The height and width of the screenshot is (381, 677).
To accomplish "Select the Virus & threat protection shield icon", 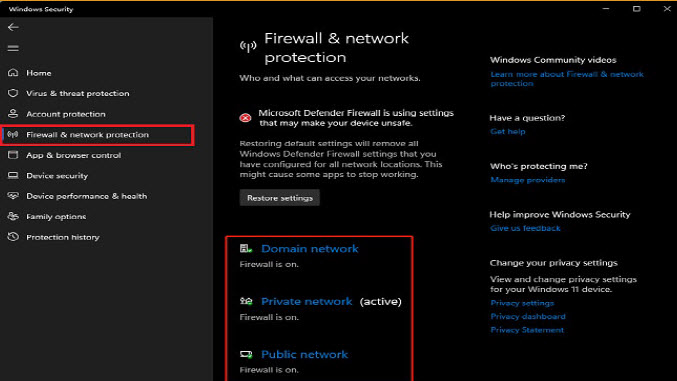I will point(13,93).
